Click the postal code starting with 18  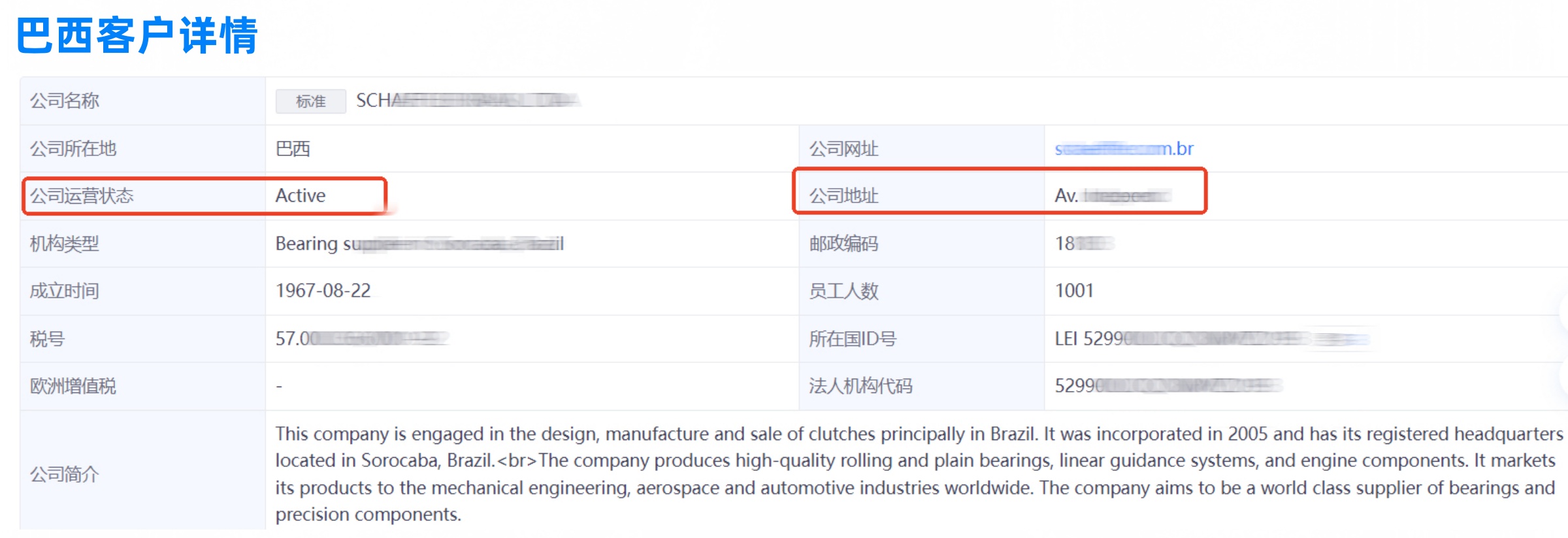click(1084, 244)
